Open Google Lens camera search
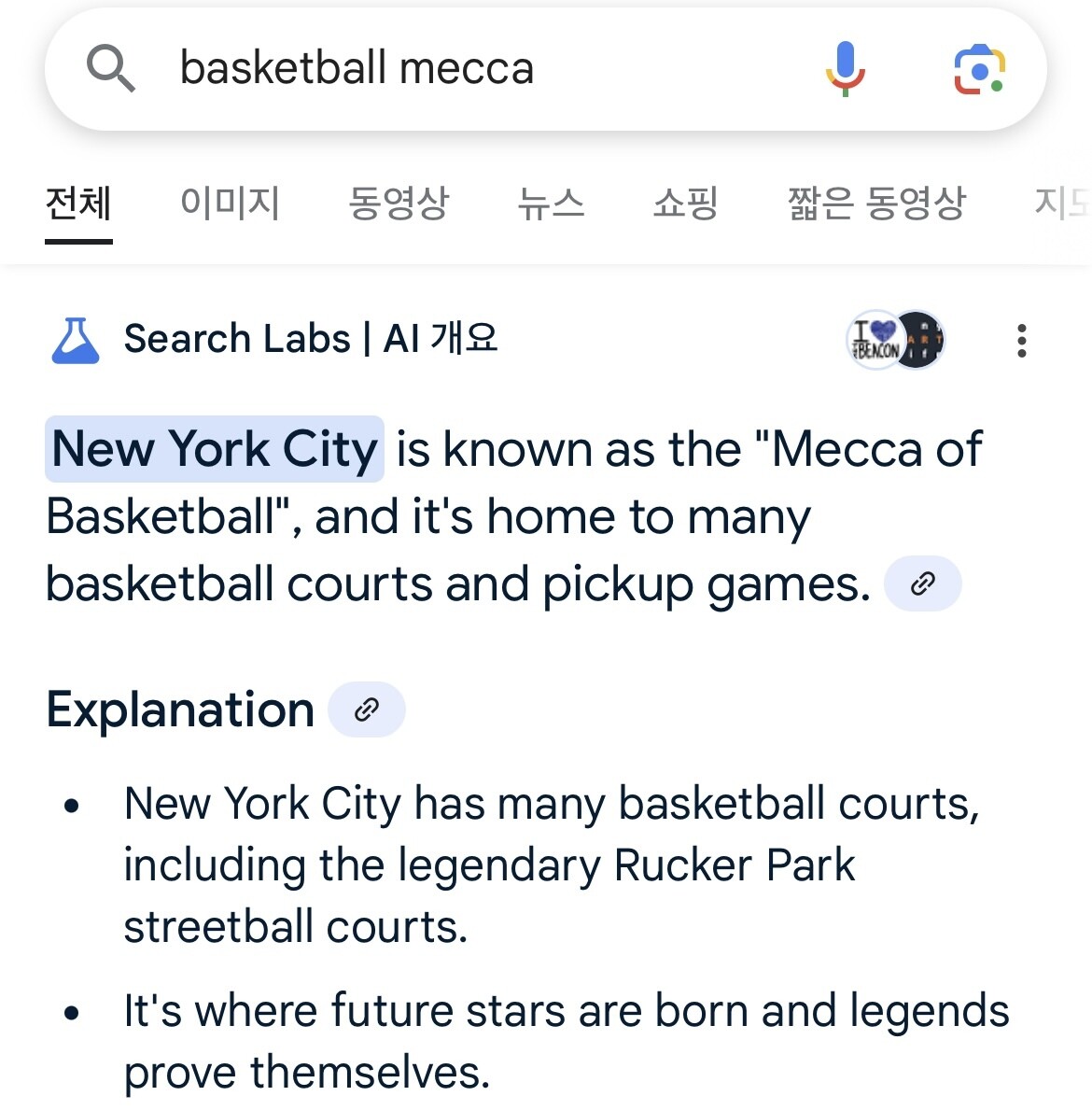The image size is (1092, 1110). tap(978, 69)
